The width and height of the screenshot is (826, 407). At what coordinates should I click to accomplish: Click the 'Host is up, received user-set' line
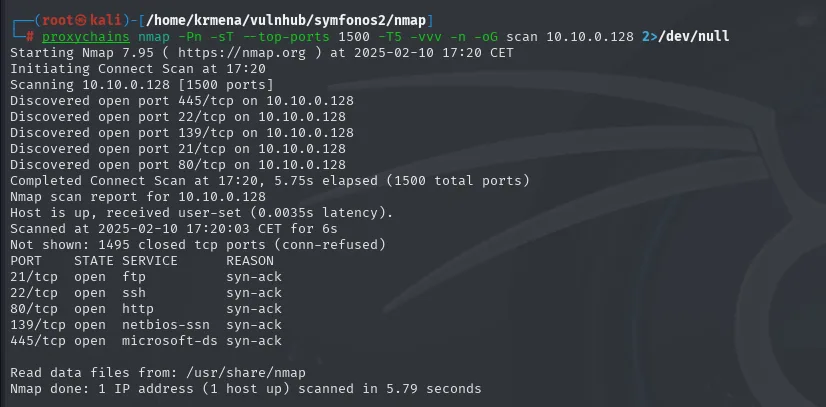click(202, 213)
